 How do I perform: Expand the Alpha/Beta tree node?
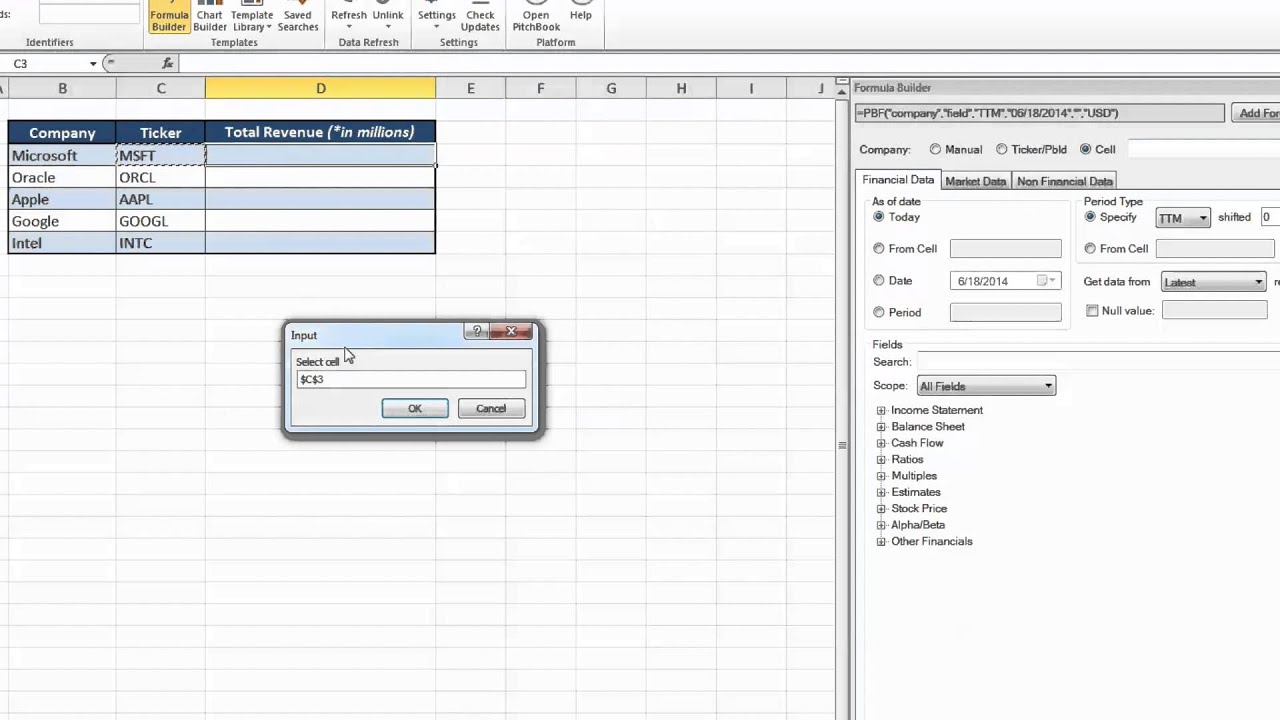881,525
